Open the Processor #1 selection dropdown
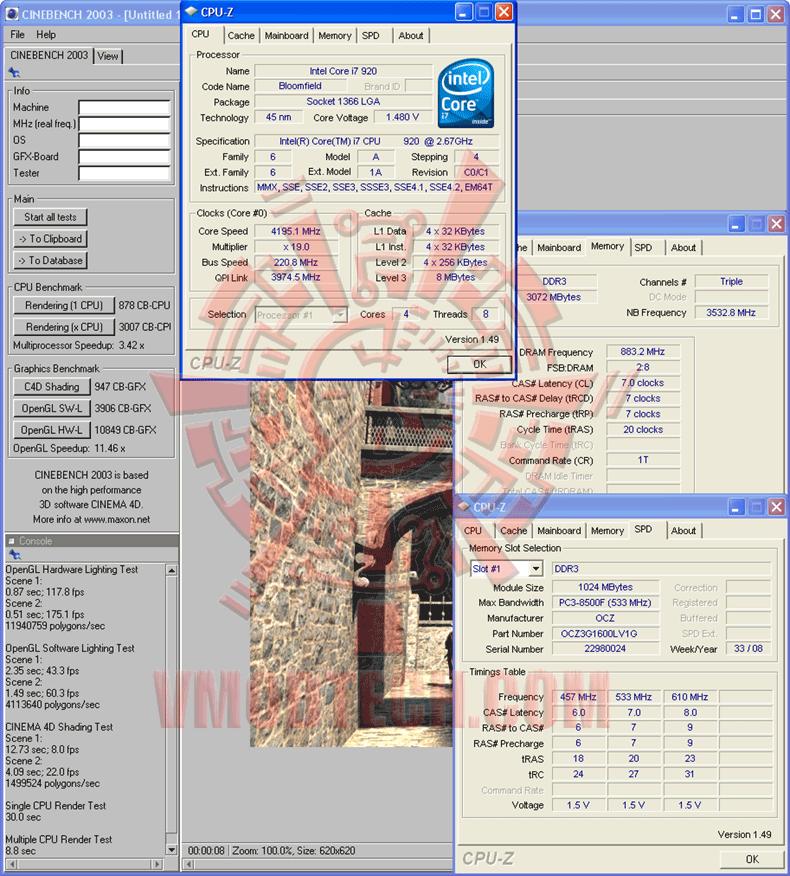 301,315
